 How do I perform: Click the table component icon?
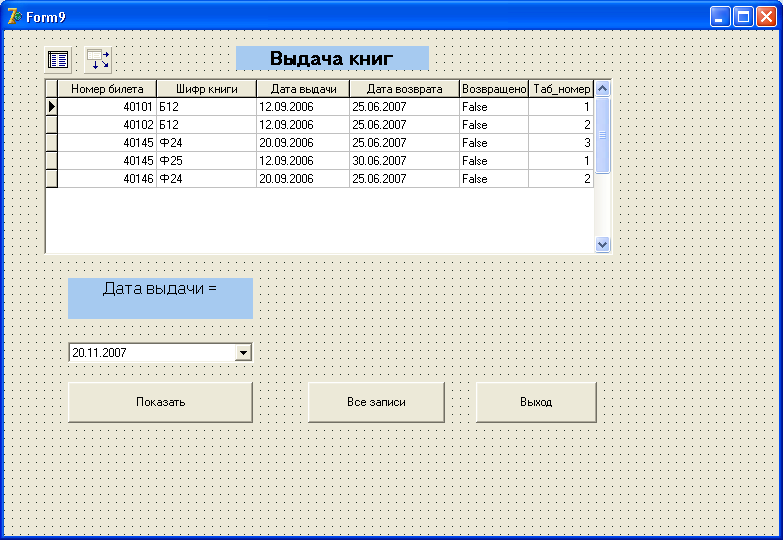coord(58,59)
